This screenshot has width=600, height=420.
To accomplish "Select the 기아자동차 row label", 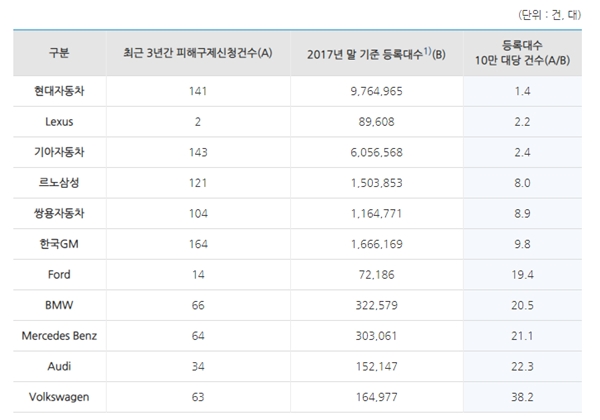I will (59, 152).
